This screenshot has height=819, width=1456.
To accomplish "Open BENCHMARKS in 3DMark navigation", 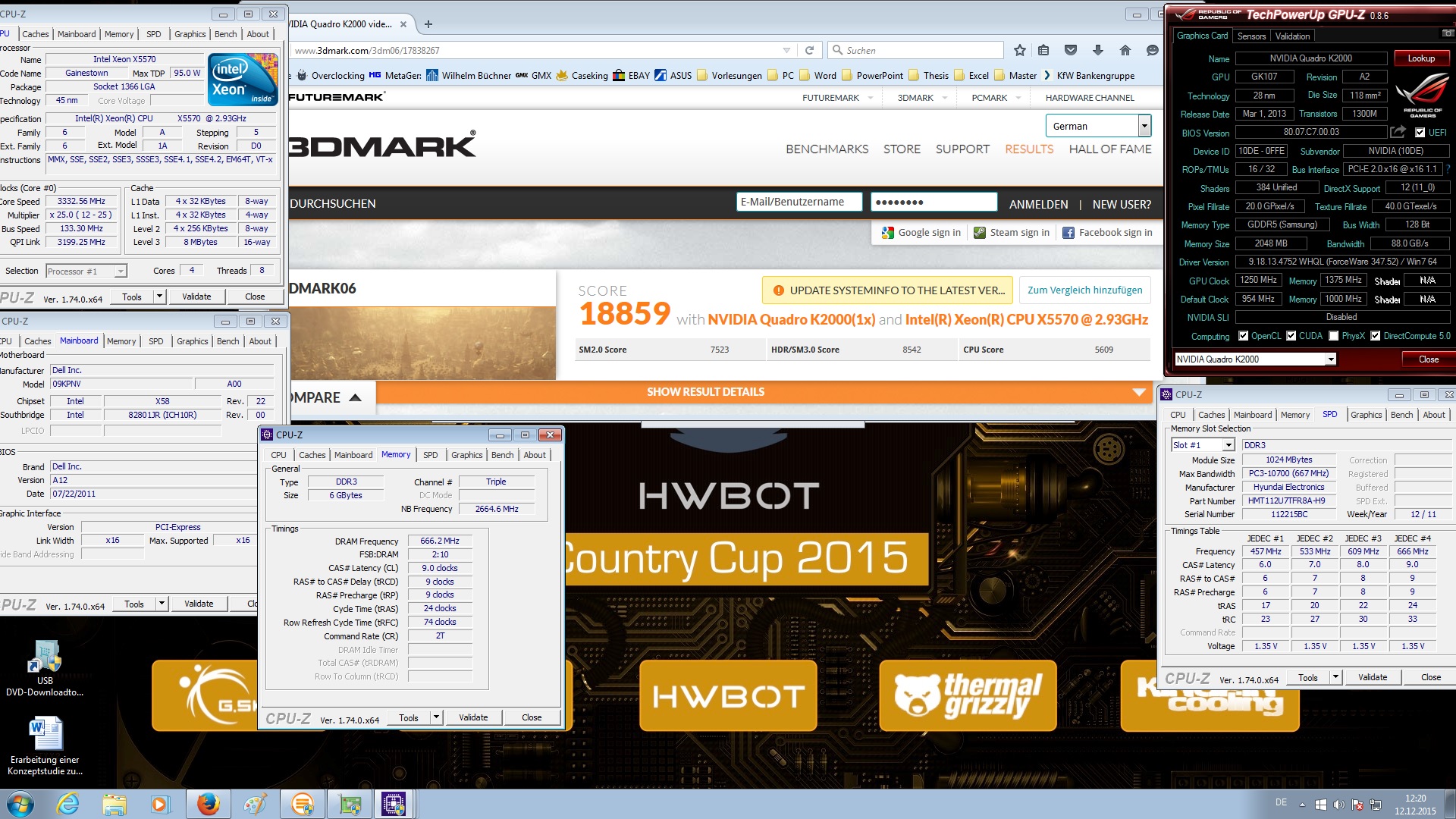I will tap(827, 149).
